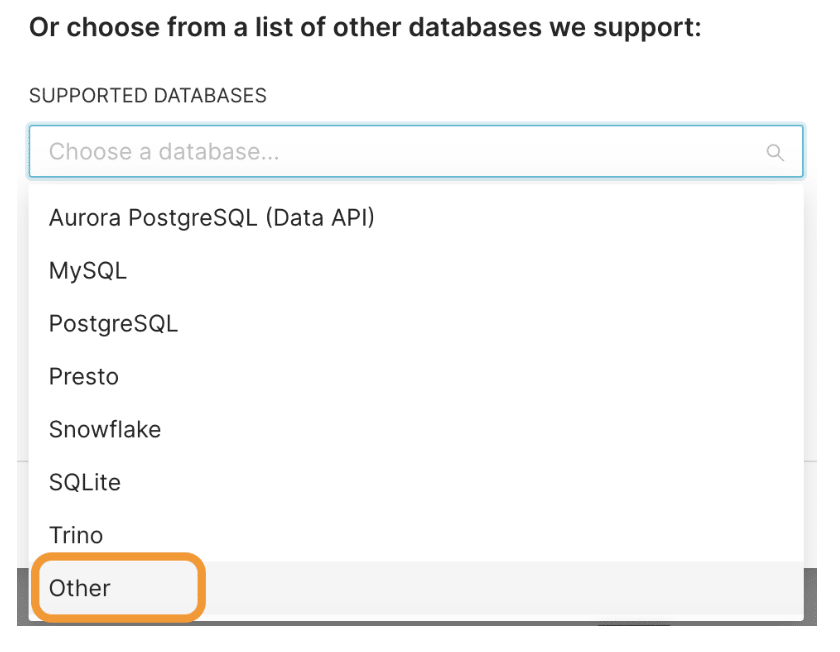Click the Presto entry above Snowflake
Screen dimensions: 840x652
point(416,377)
